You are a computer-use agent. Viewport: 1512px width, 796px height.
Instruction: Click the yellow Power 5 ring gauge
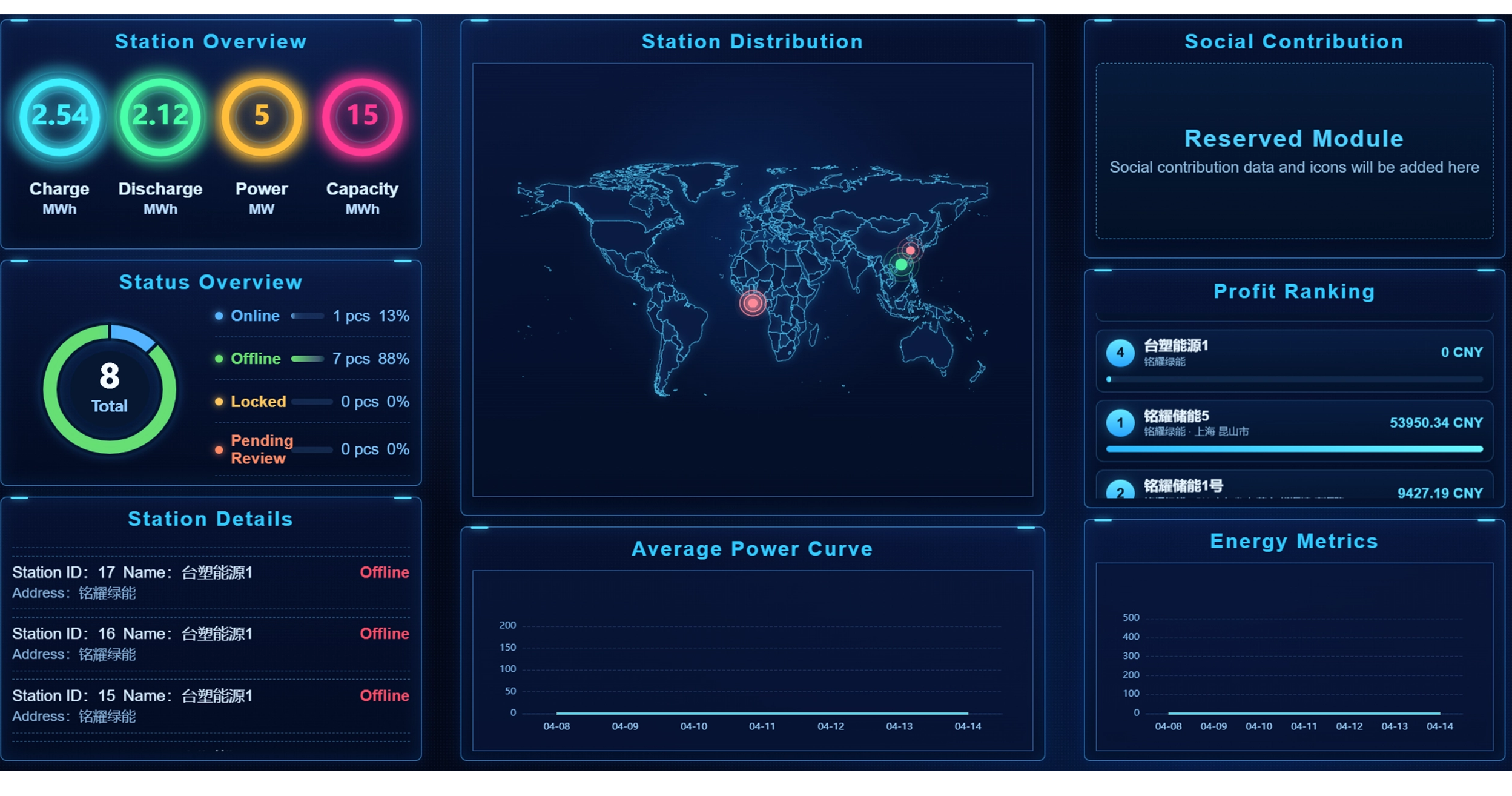(261, 116)
